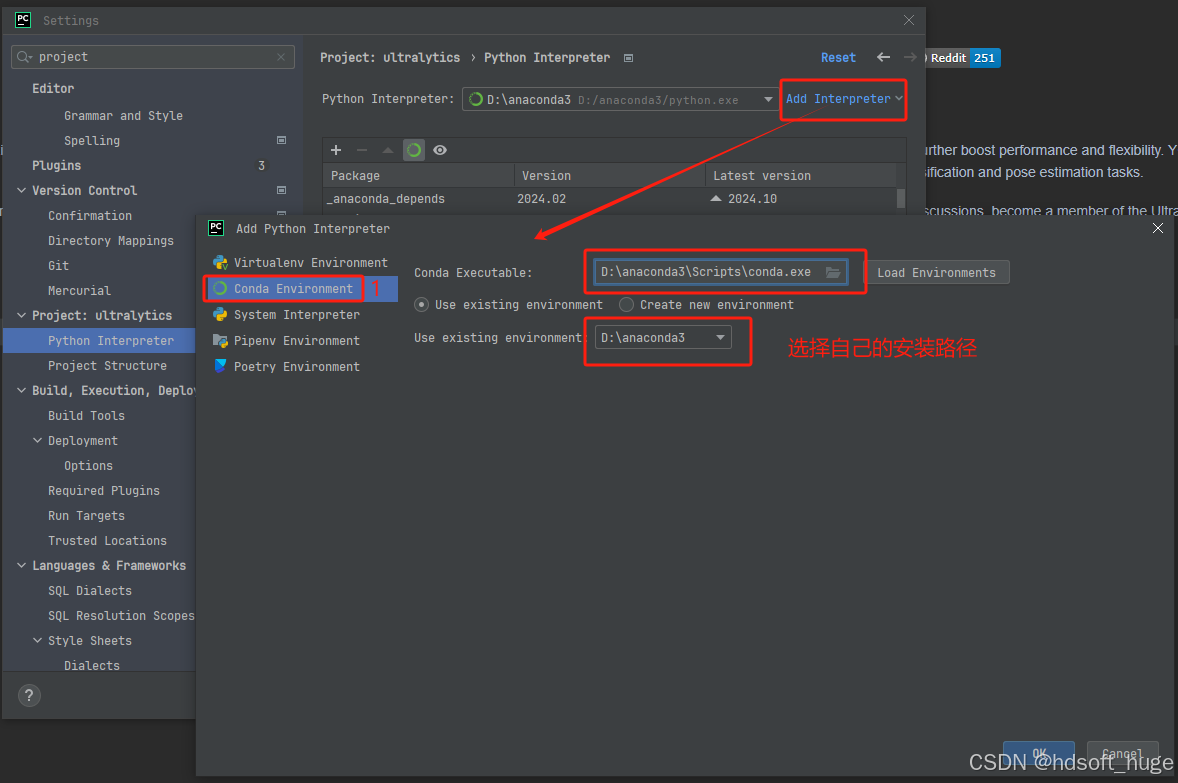Click the search magnifier icon in Settings
This screenshot has height=783, width=1178.
24,57
